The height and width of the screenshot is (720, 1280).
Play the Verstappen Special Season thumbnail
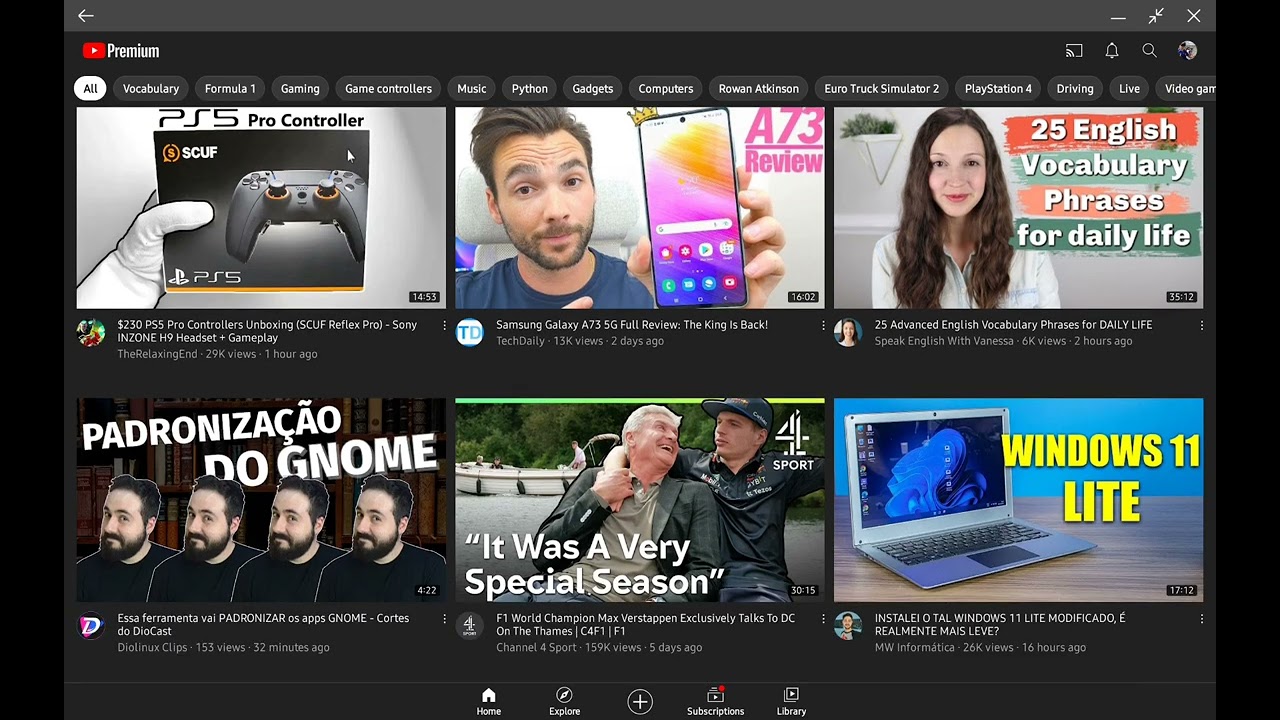[640, 500]
